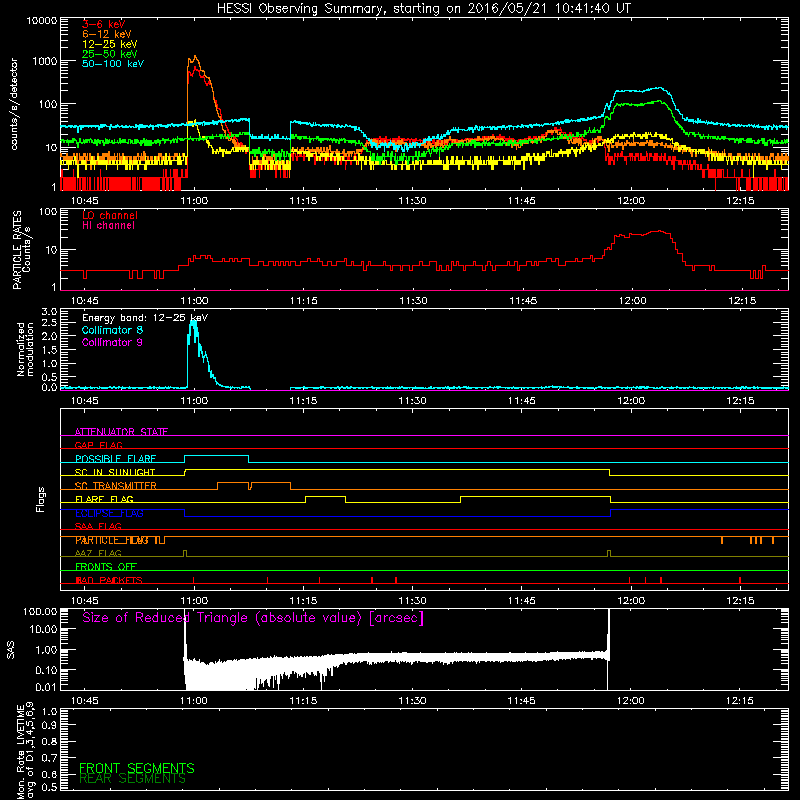Viewport: 800px width, 800px height.
Task: Select the red 3-6 keV legend label
Action: tap(103, 24)
